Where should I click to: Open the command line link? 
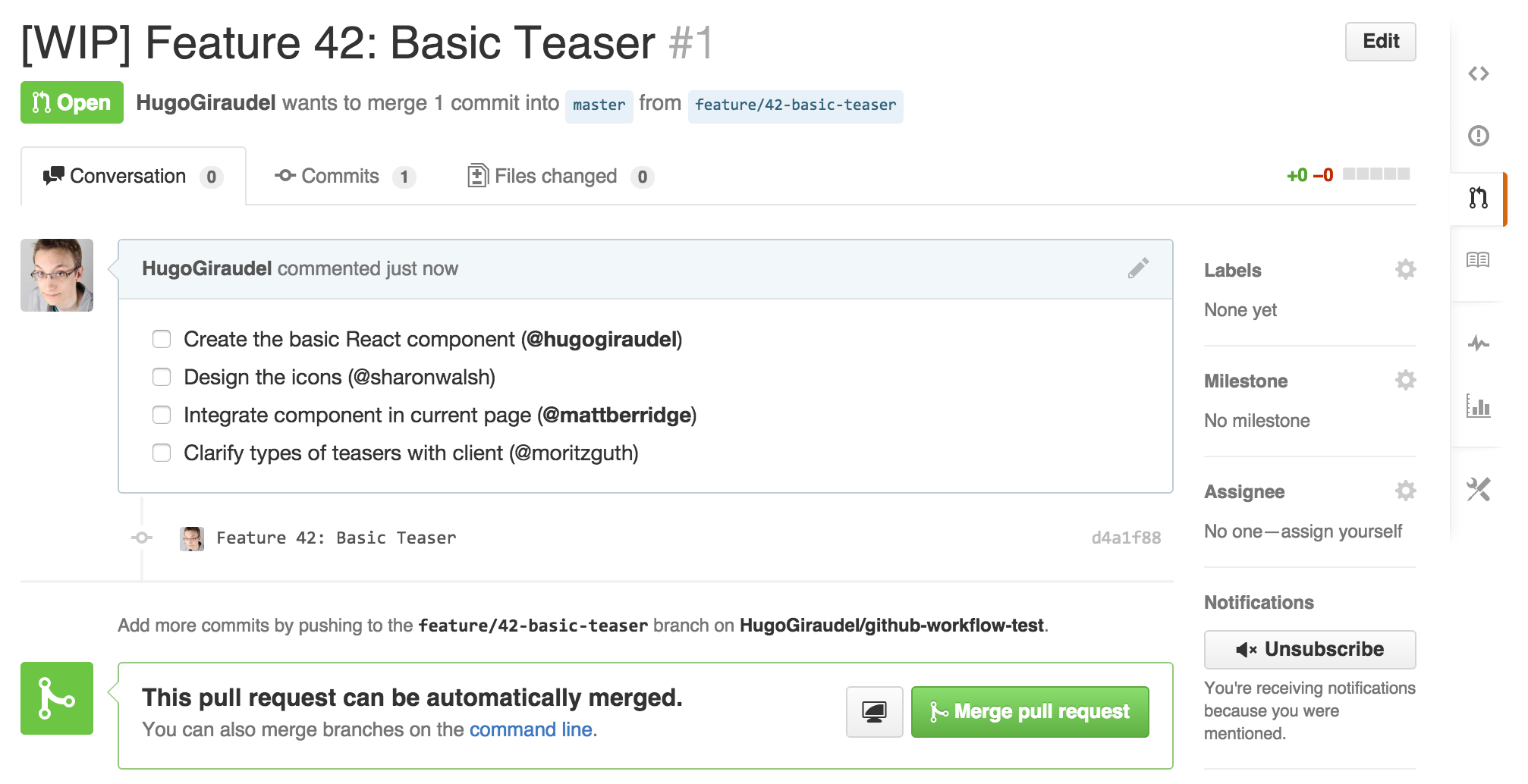pos(530,729)
